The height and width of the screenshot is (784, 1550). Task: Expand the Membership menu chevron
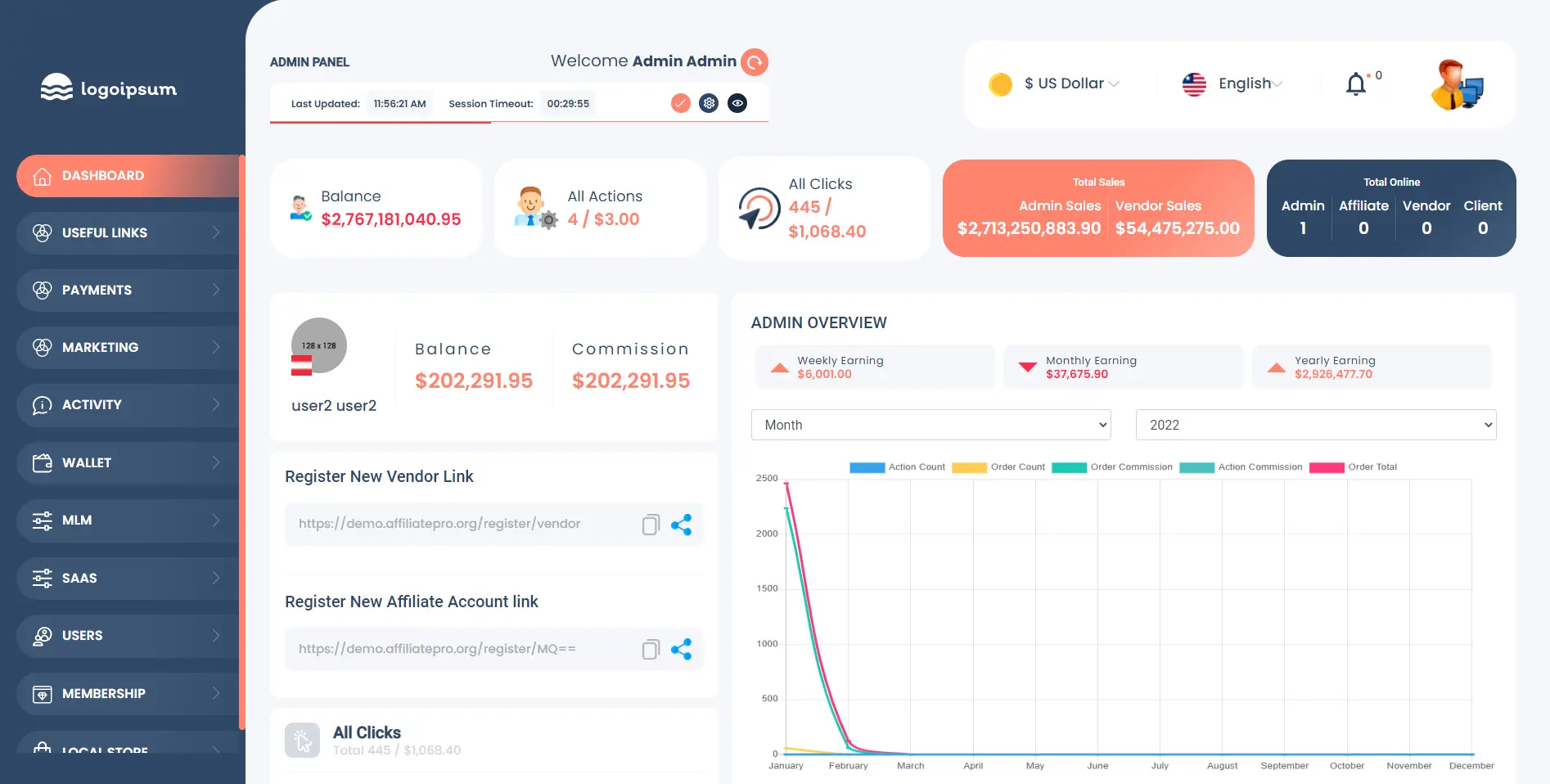click(x=216, y=694)
